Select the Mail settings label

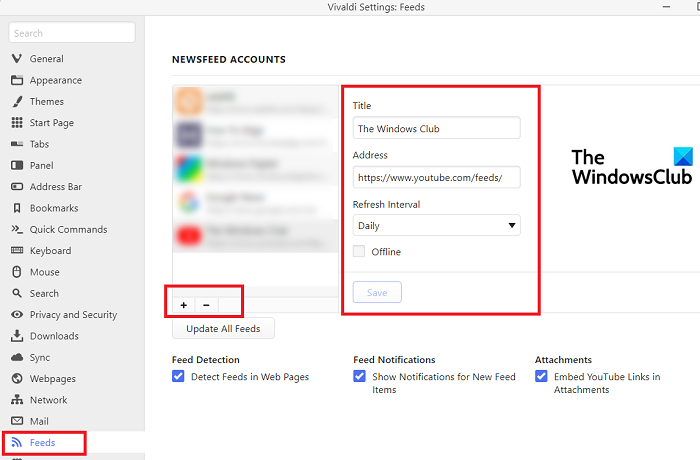coord(39,421)
